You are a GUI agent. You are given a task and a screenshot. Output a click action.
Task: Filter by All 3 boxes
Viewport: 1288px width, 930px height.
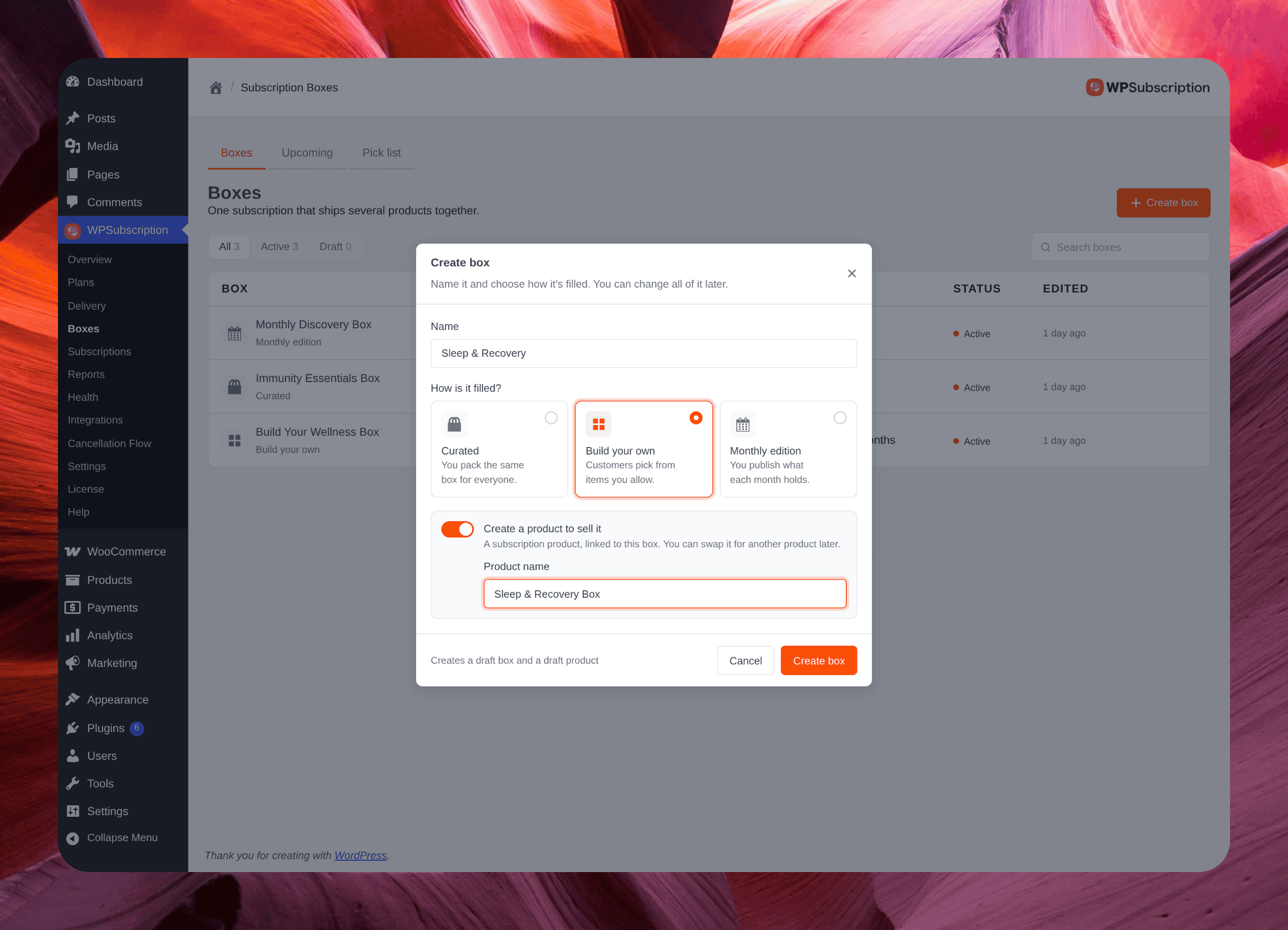click(230, 246)
